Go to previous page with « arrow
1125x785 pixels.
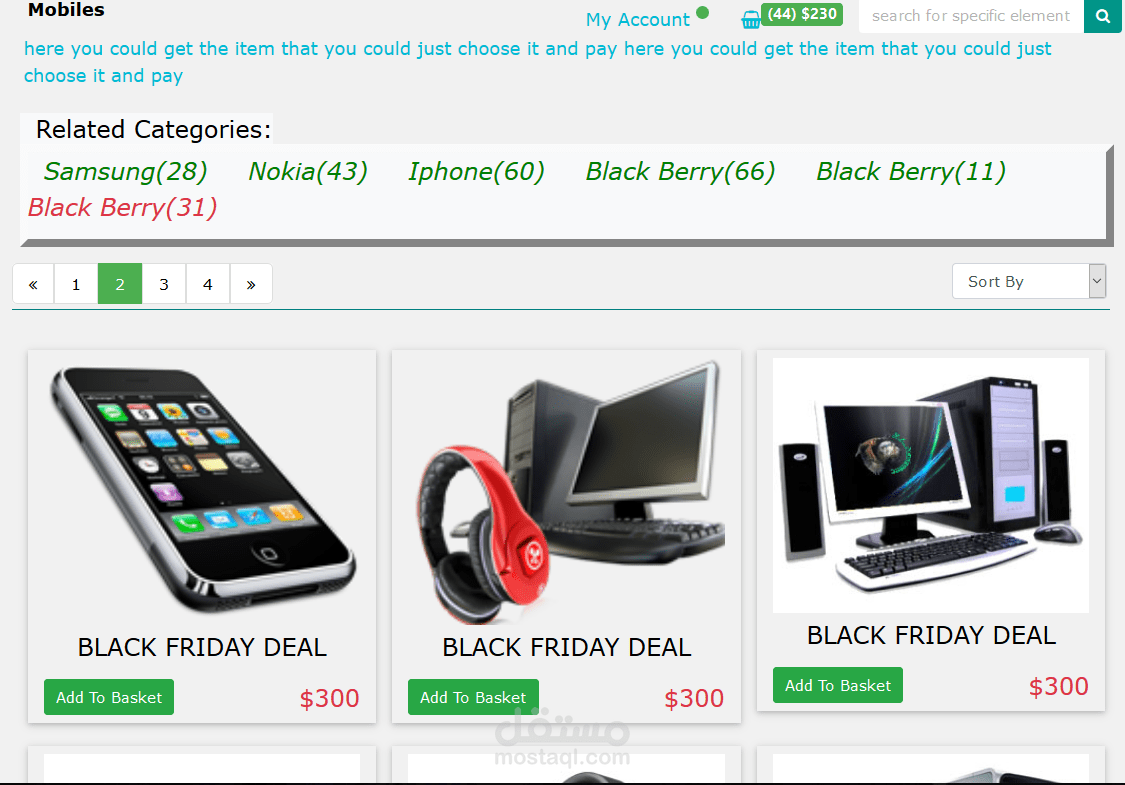33,284
